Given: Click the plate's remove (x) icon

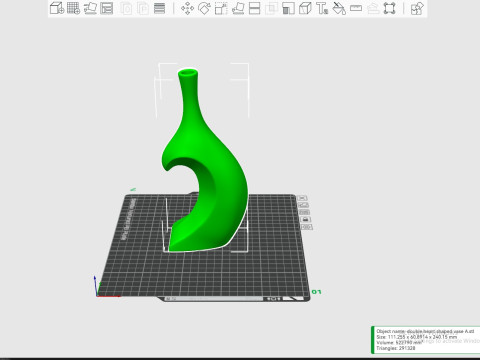Looking at the screenshot, I should (302, 198).
